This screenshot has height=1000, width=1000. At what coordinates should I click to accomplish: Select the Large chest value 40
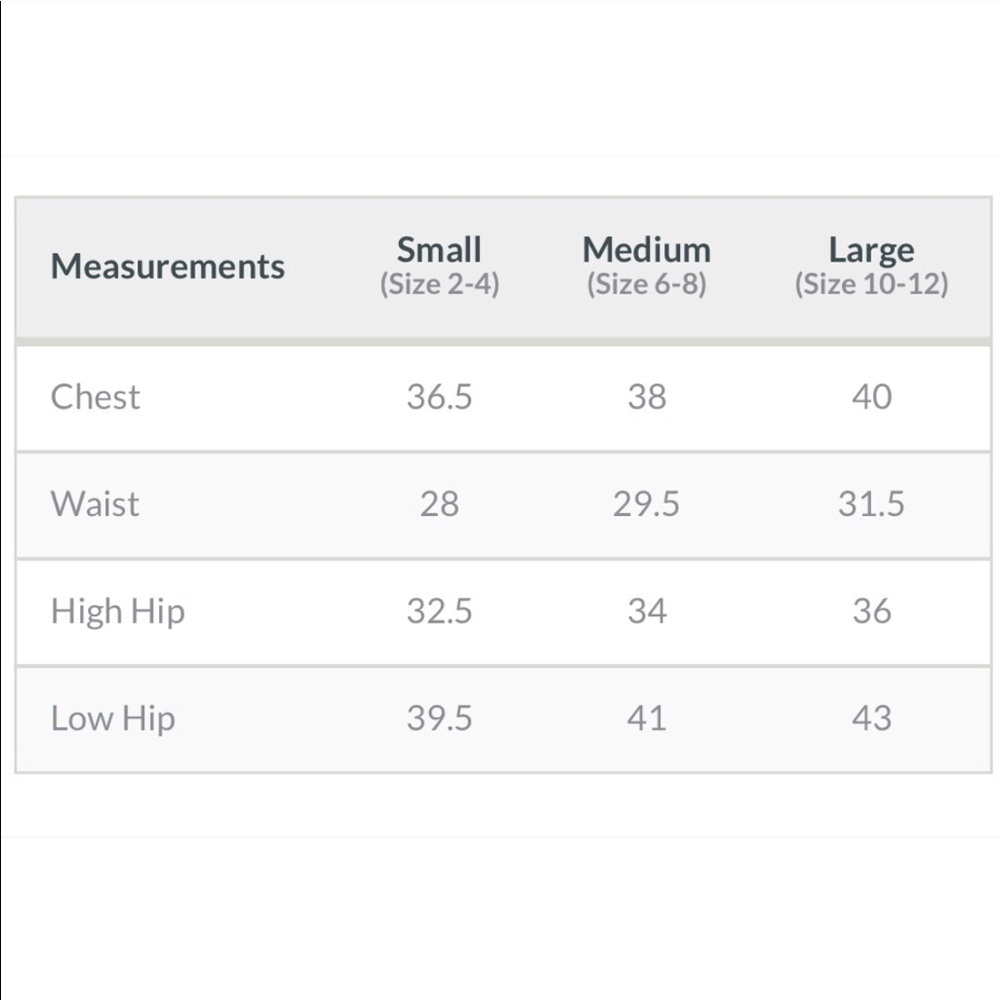871,397
